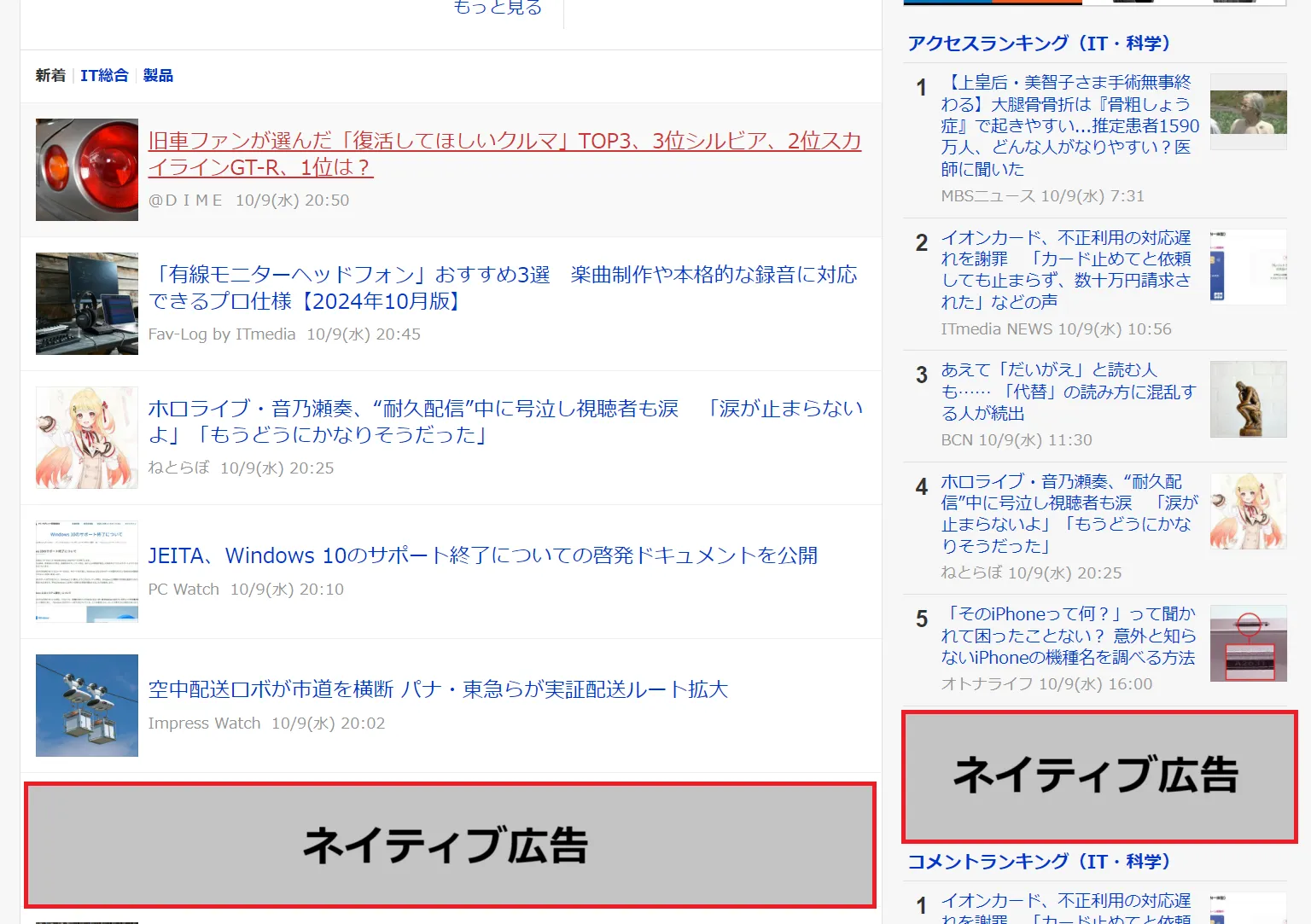Screen dimensions: 1311x924
Task: Switch to the IT総合 tab
Action: click(104, 76)
